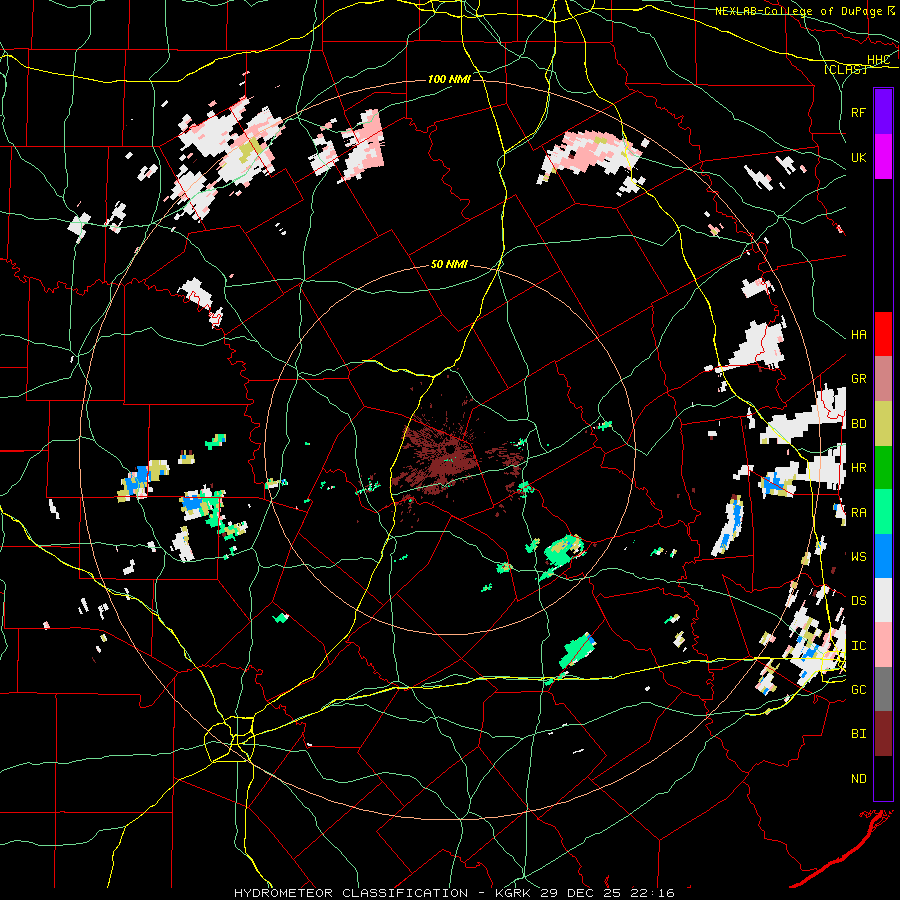
Task: Click the HYDROMETEOR CLASSIFICATION footer text
Action: [351, 893]
